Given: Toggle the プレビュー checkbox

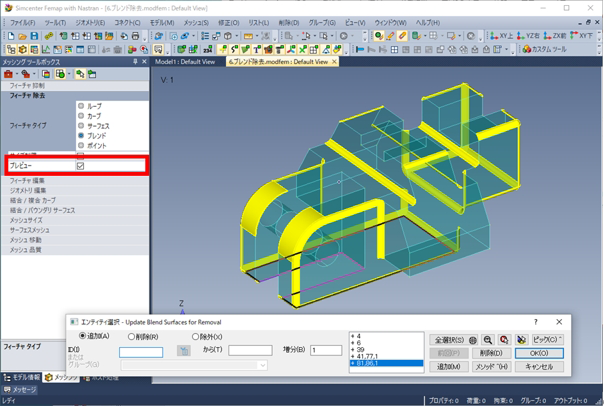Looking at the screenshot, I should coord(80,166).
